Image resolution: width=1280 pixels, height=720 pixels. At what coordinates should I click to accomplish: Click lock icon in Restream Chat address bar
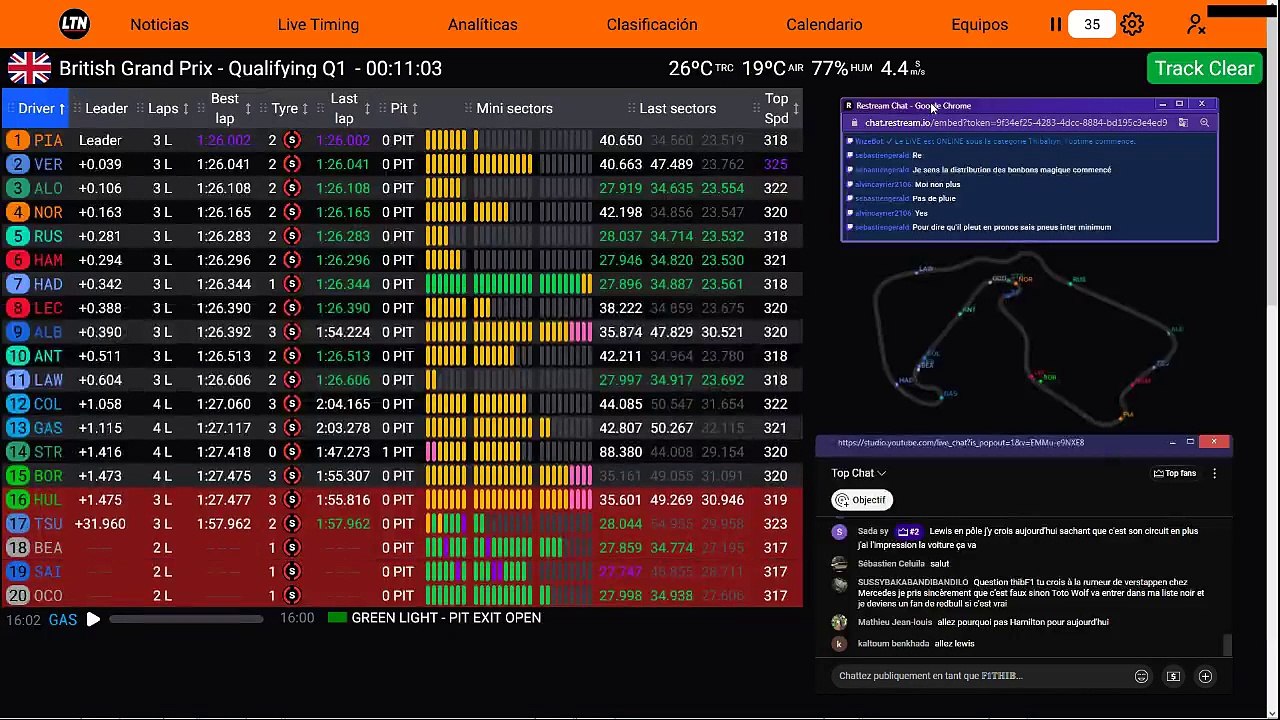click(x=853, y=123)
